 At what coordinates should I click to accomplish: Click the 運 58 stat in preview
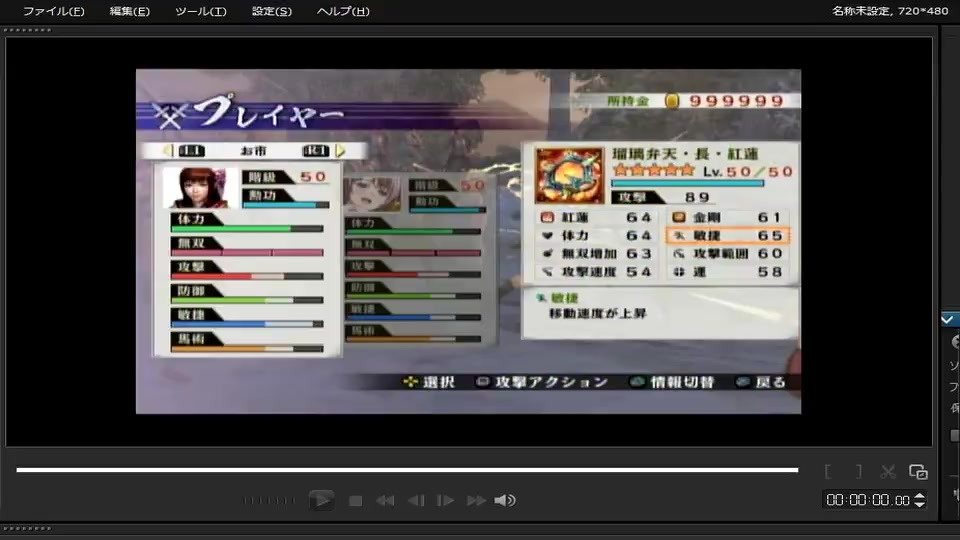coord(727,272)
